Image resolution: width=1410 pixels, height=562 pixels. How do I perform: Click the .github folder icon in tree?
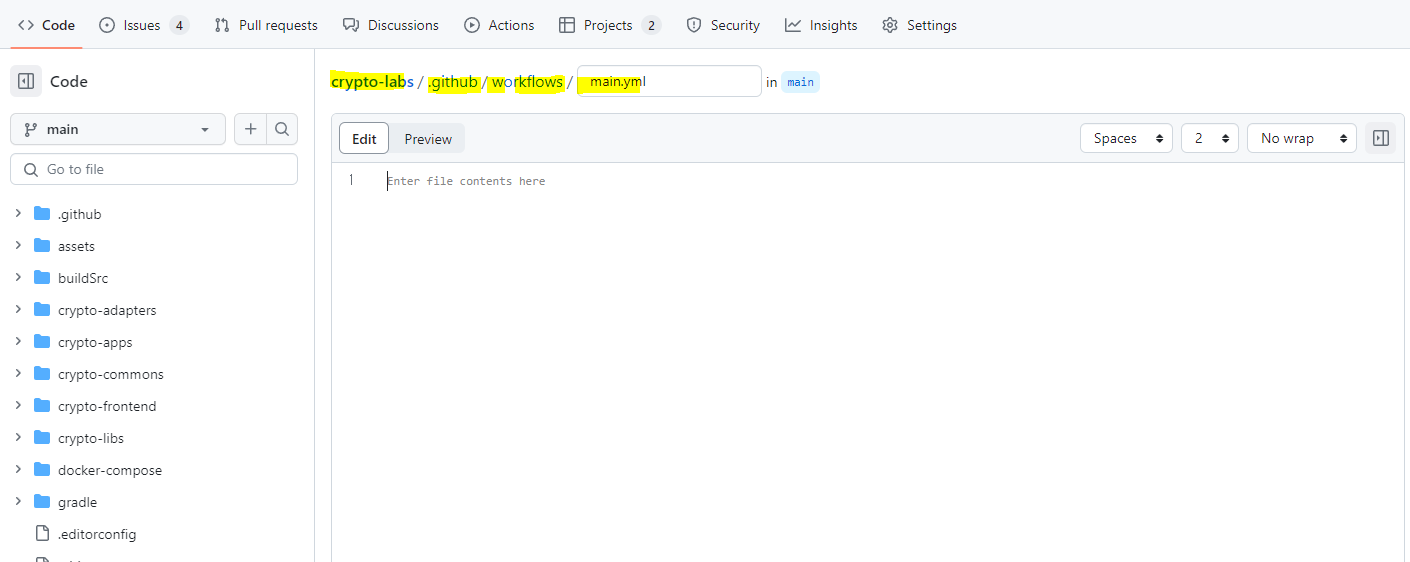pos(42,213)
